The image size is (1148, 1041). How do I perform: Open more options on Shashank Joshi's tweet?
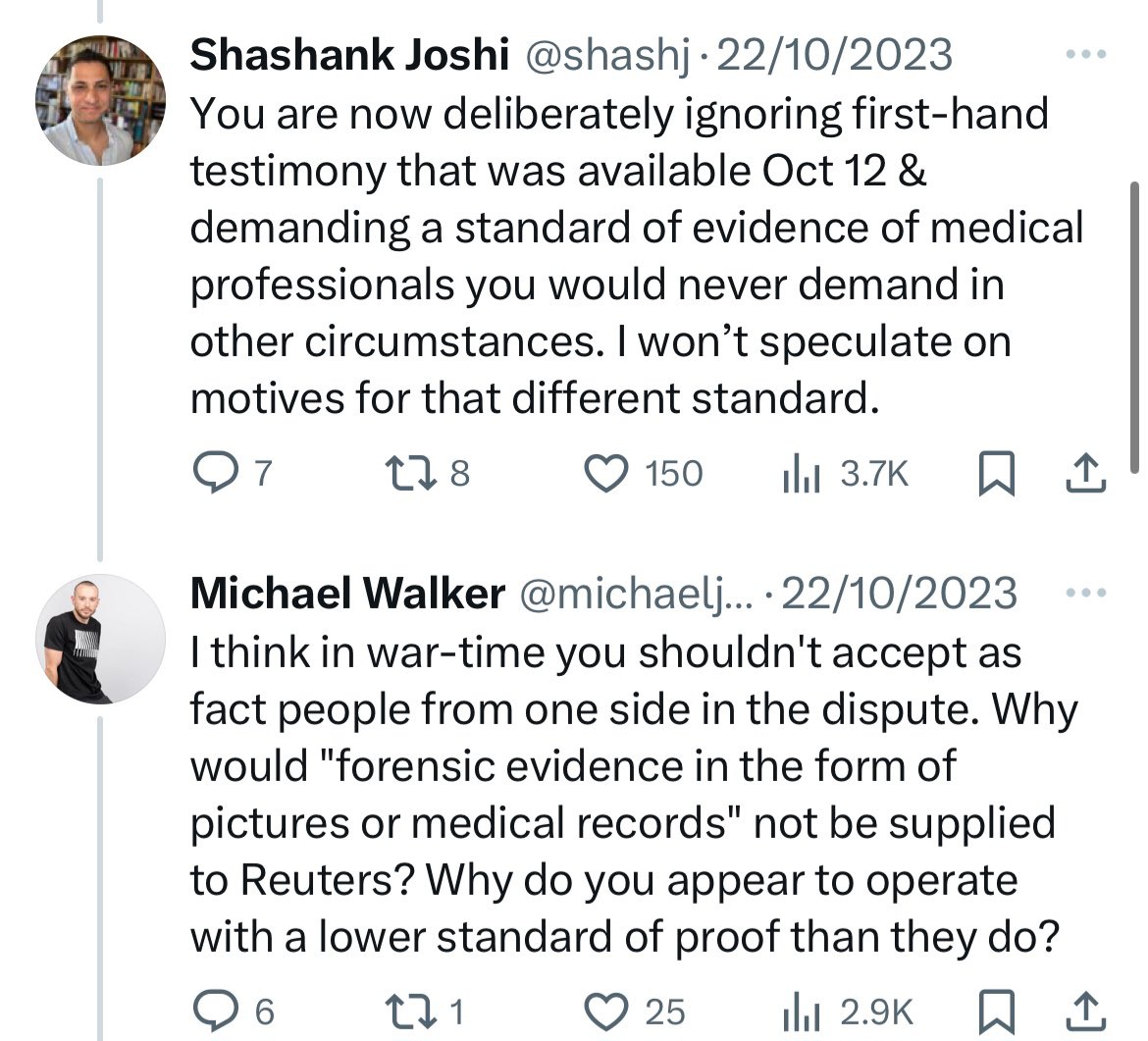[1086, 54]
